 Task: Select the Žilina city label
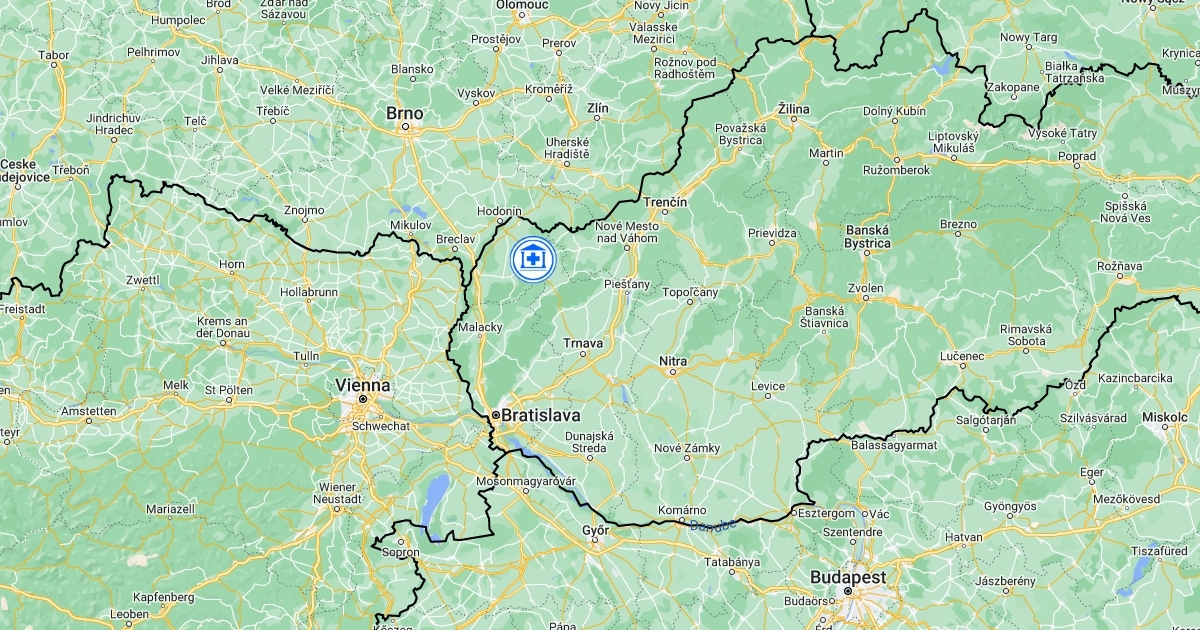pyautogui.click(x=795, y=108)
